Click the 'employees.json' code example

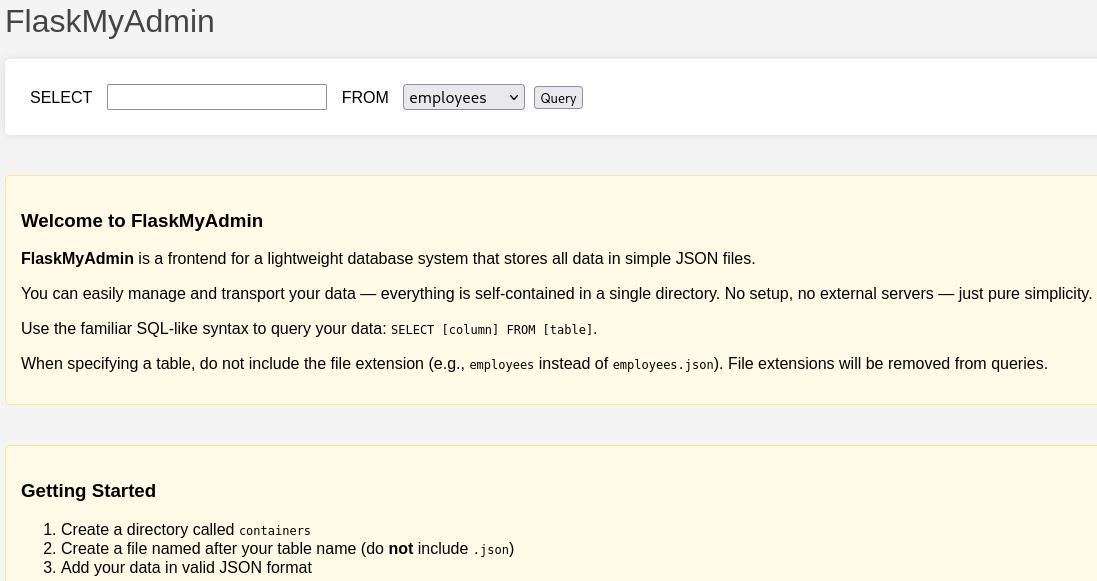(x=662, y=365)
